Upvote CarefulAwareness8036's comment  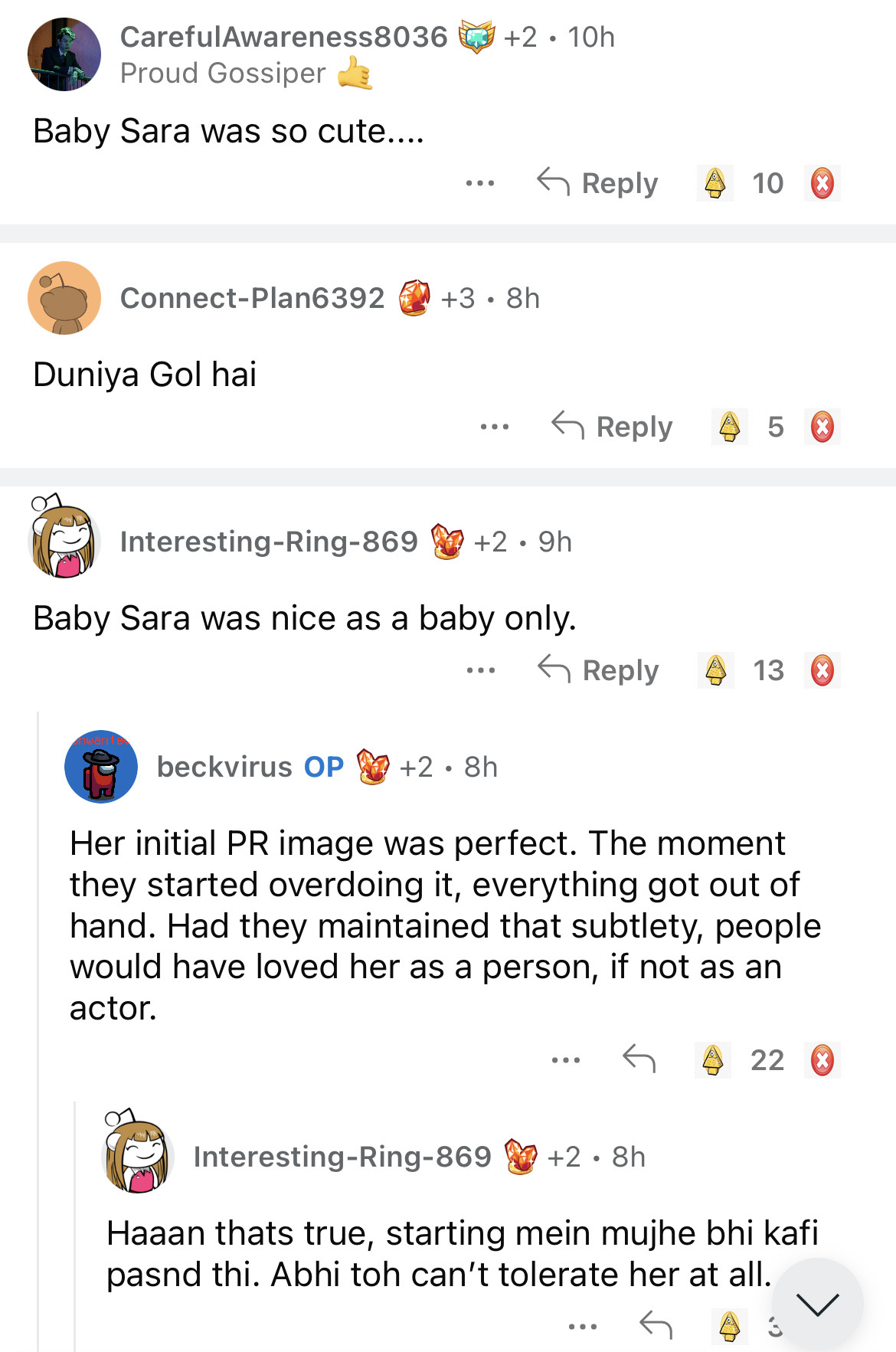coord(715,184)
